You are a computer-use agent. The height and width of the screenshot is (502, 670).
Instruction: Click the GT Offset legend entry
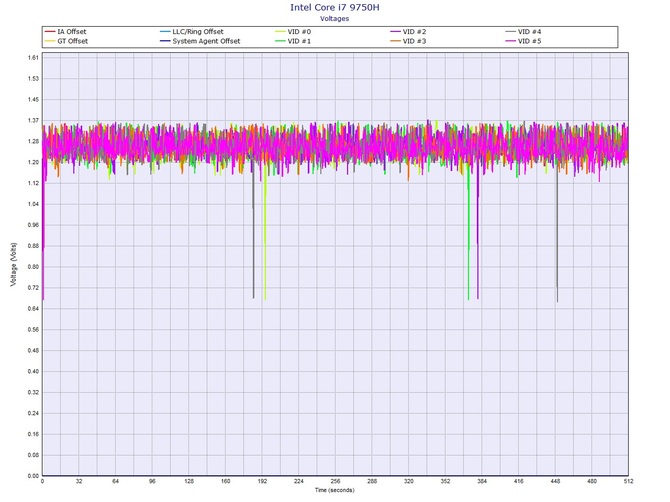tap(66, 41)
